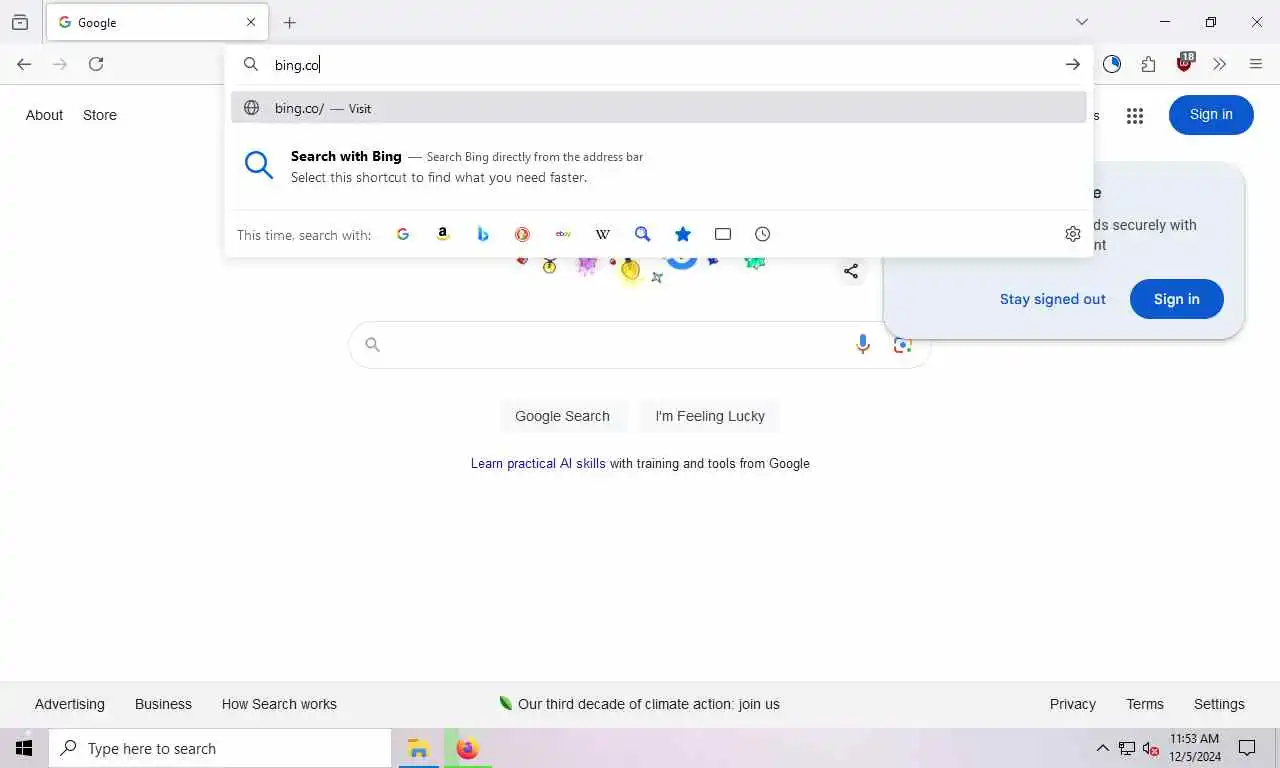Open Firefox from the taskbar

tap(467, 748)
